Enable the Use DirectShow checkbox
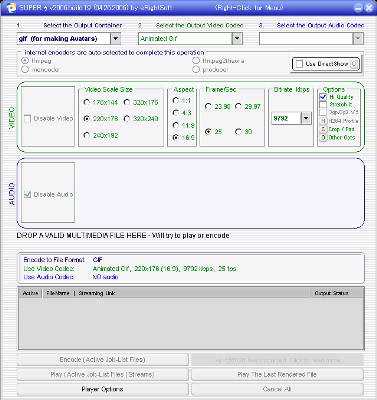 pyautogui.click(x=299, y=64)
